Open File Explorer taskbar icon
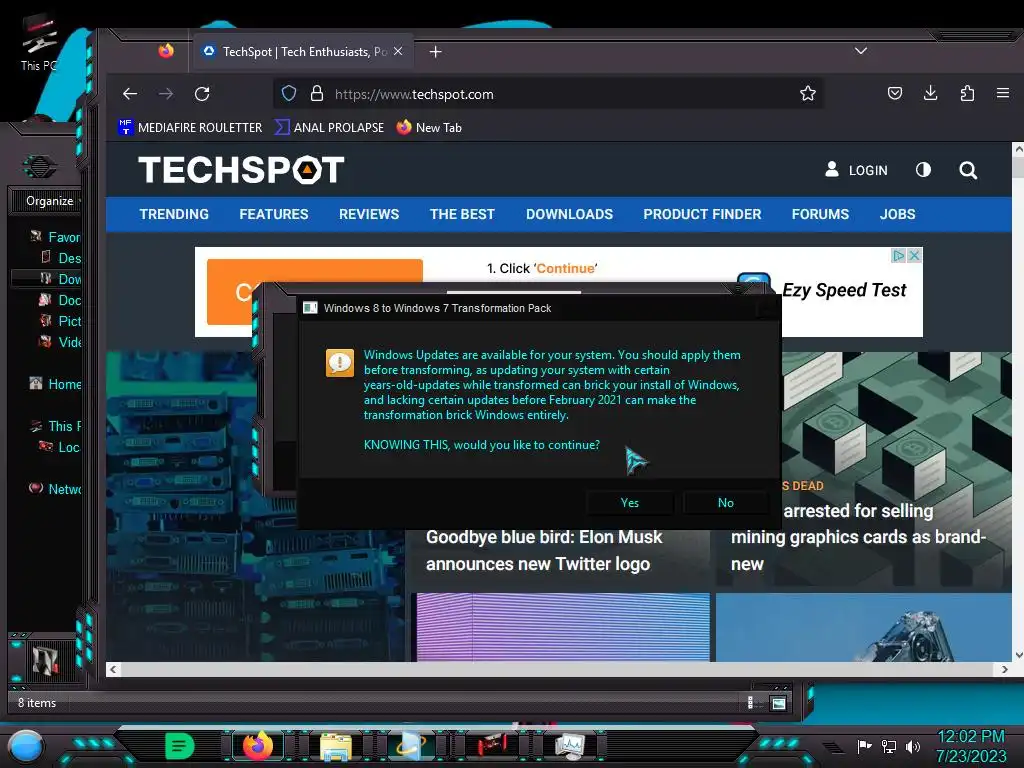 click(336, 747)
